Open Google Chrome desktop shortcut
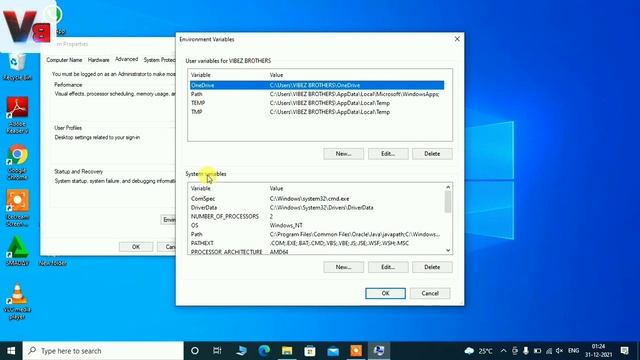The width and height of the screenshot is (640, 360). tap(17, 162)
